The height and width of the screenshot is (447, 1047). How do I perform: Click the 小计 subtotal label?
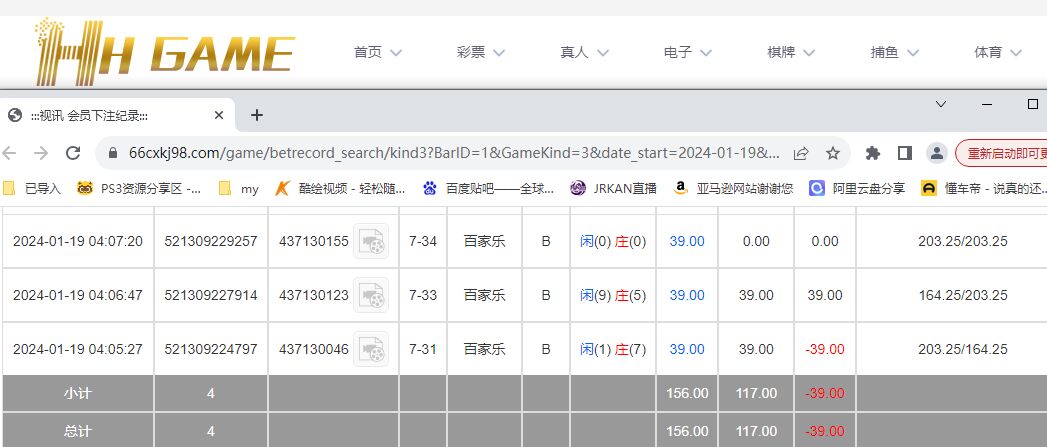coord(77,394)
